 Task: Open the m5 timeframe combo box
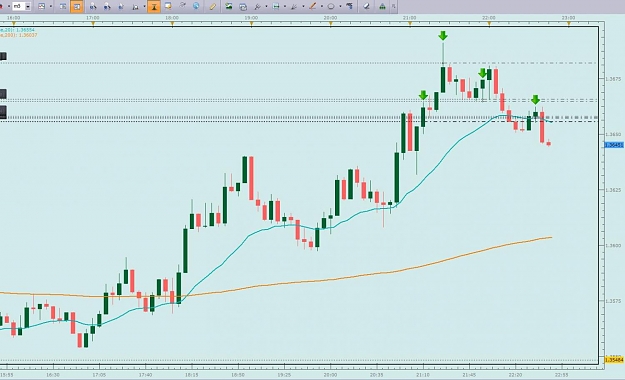coord(21,6)
